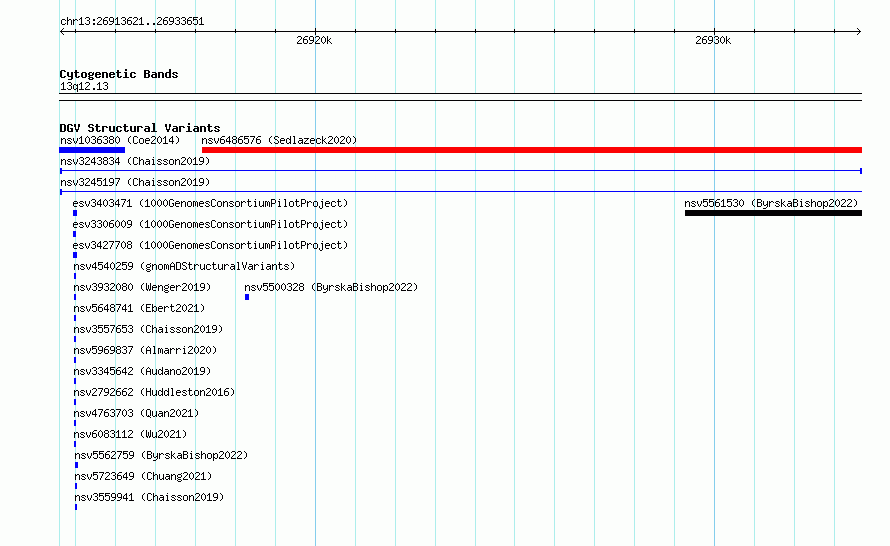Select the black nsv5561530 variant bar
The image size is (890, 546).
pyautogui.click(x=773, y=213)
